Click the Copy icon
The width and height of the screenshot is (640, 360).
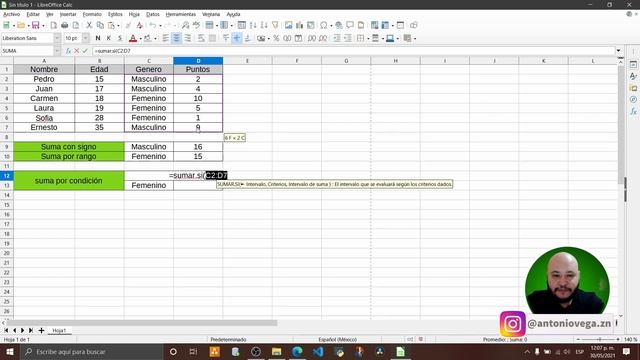[x=100, y=25]
